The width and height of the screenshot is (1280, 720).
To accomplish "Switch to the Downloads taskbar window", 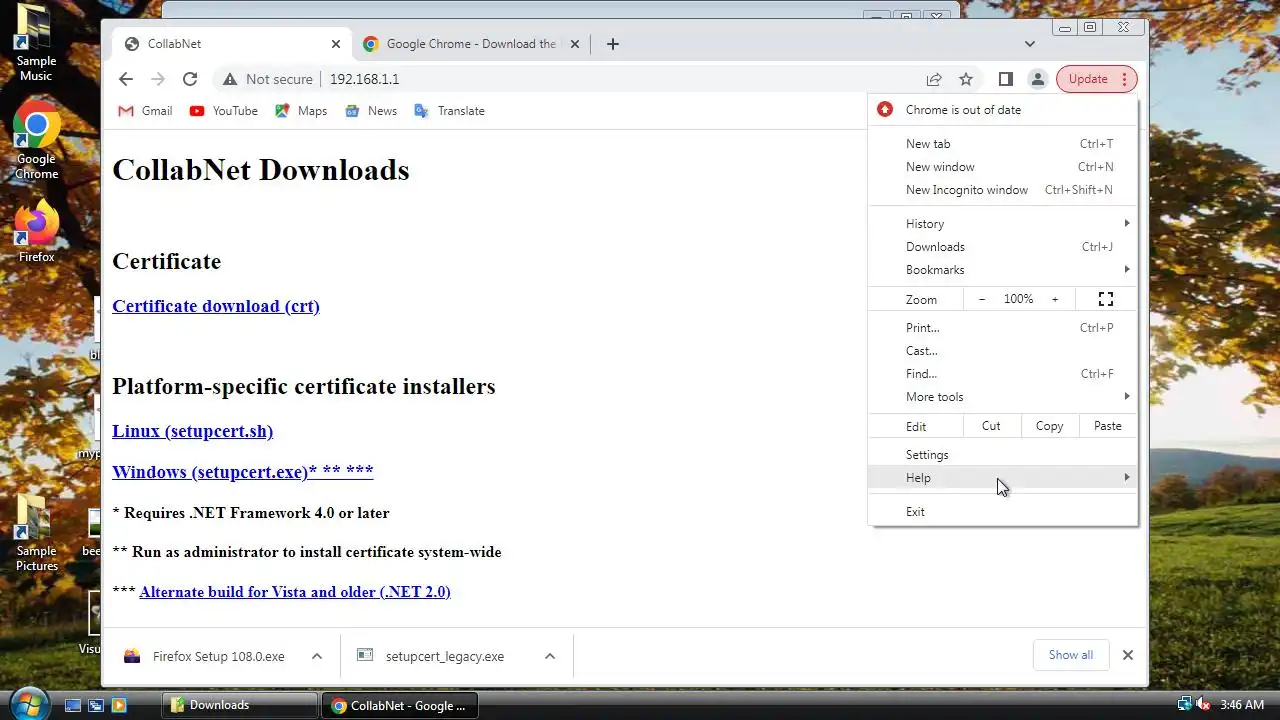I will (x=240, y=705).
